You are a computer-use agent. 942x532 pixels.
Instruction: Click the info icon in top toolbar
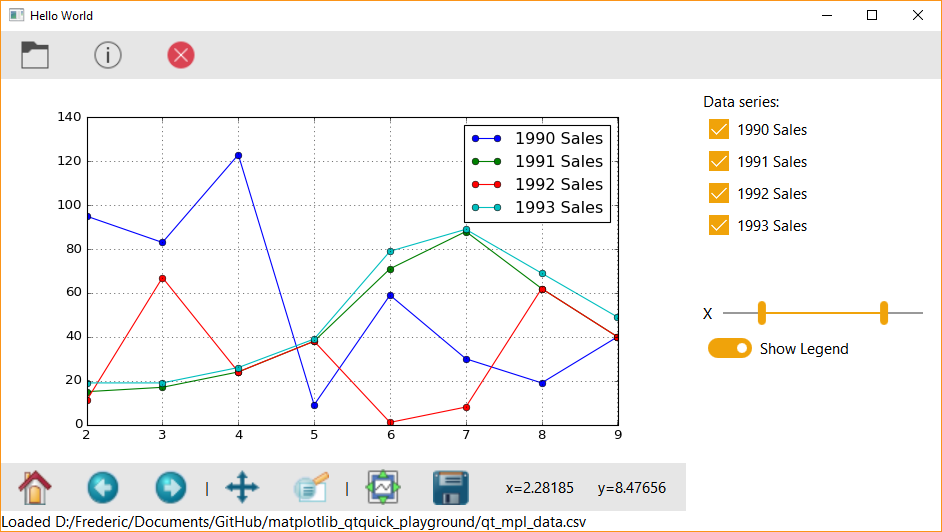(x=108, y=55)
